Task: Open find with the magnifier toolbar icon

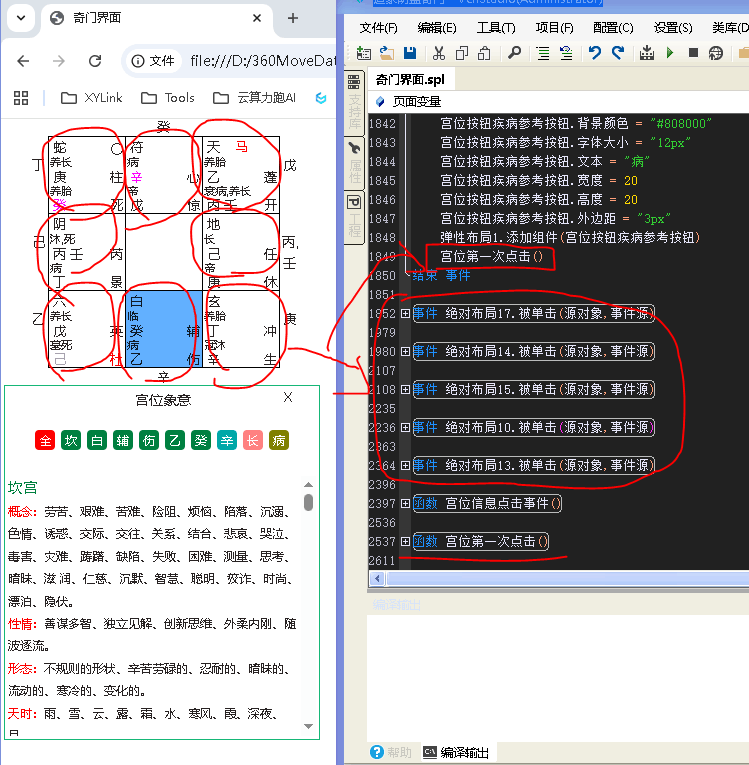Action: 514,53
